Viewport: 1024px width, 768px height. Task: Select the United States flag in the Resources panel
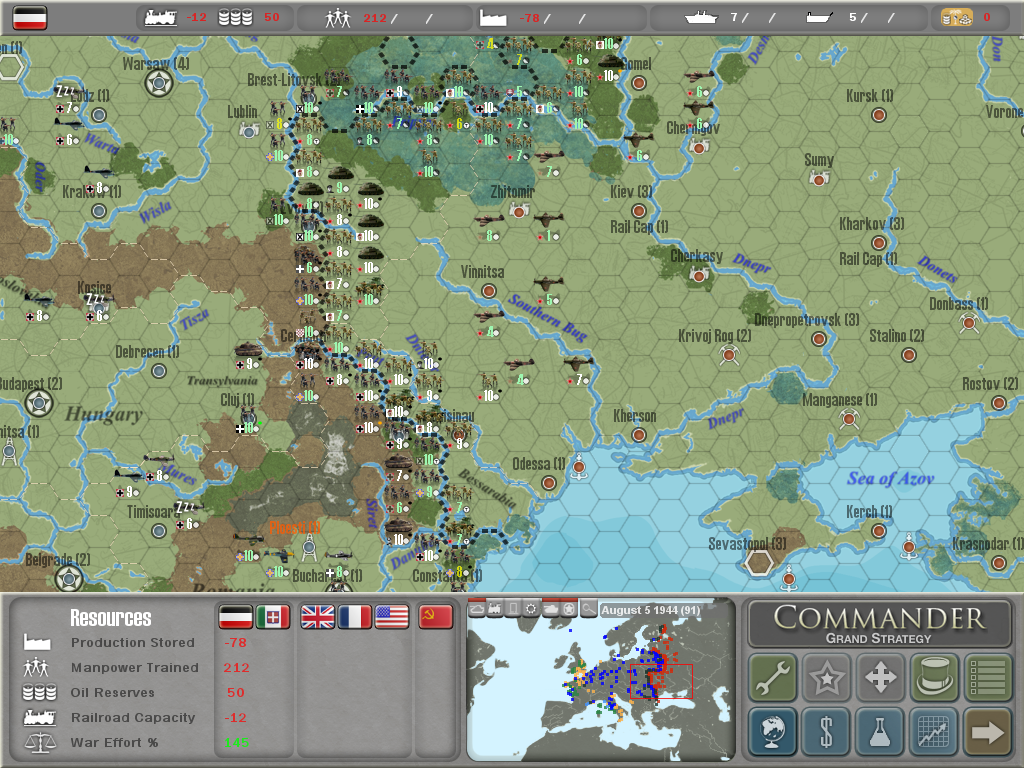tap(392, 616)
